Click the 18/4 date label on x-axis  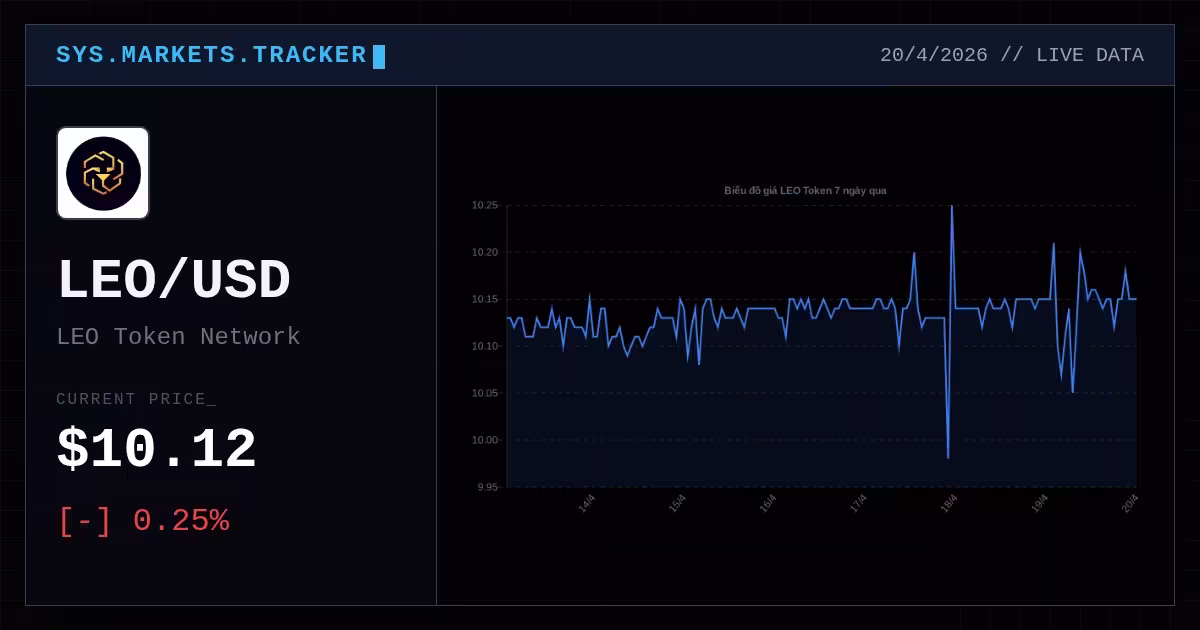[949, 503]
